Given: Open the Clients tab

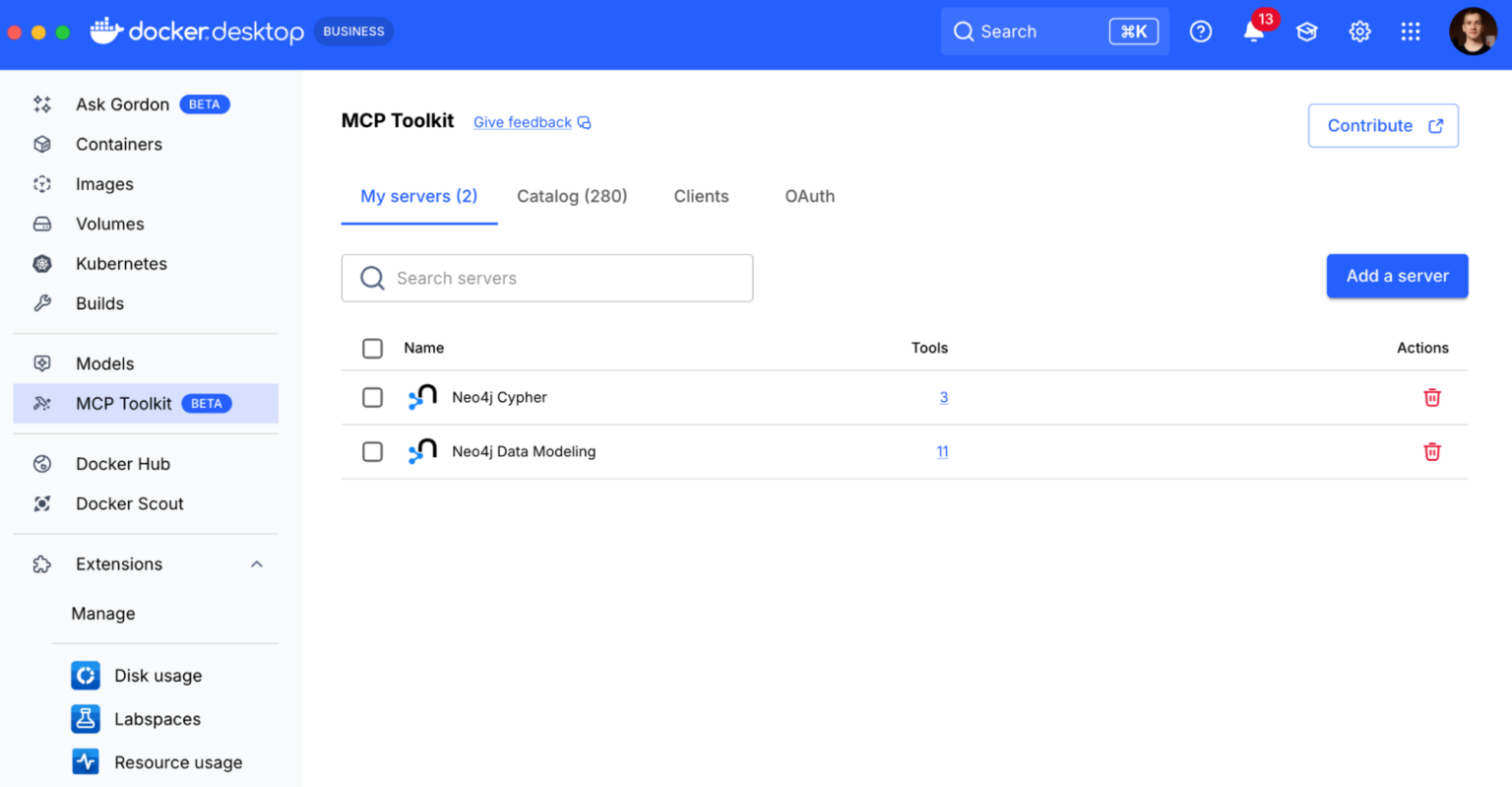Looking at the screenshot, I should (x=701, y=196).
